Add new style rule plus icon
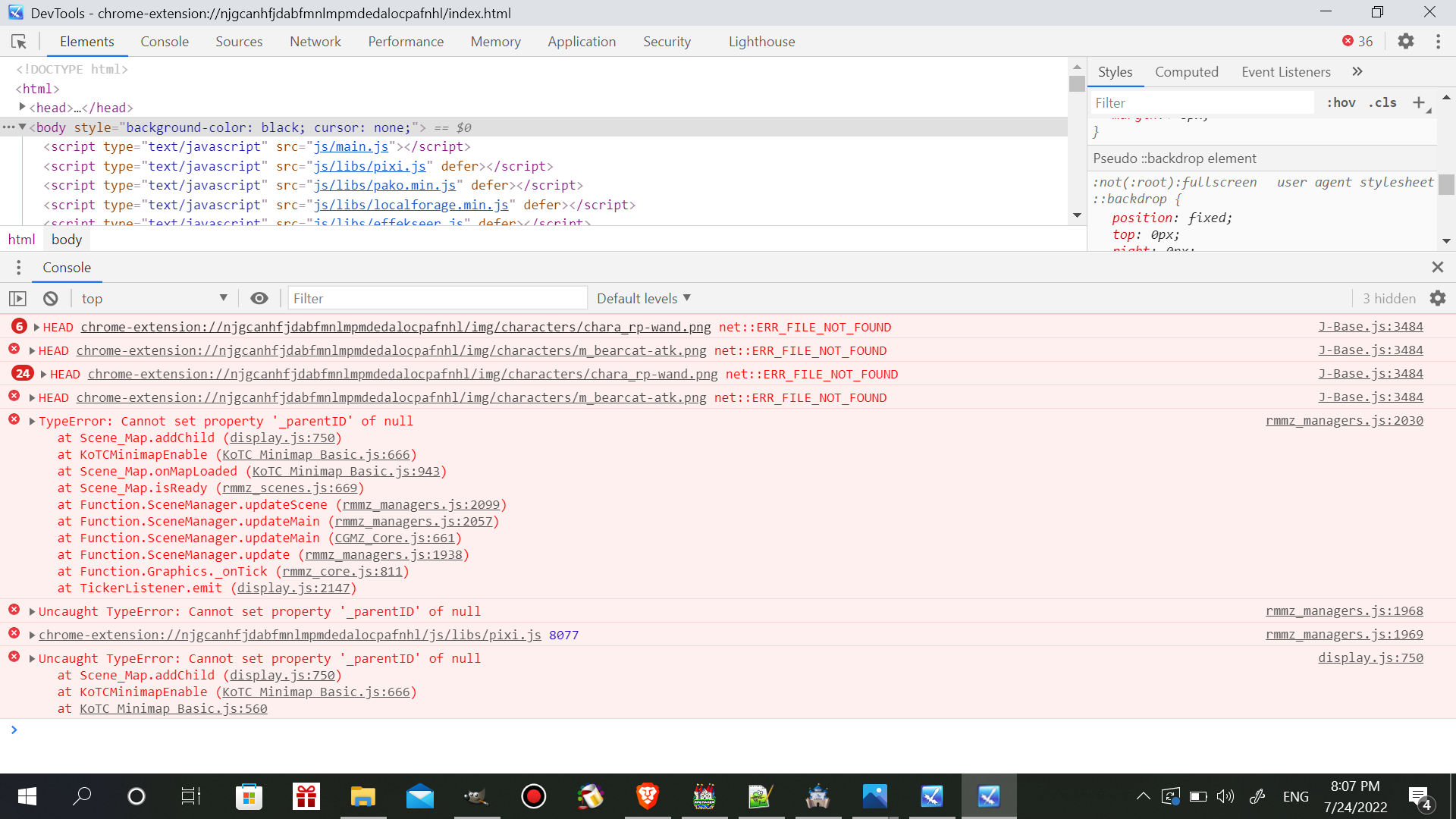This screenshot has width=1456, height=819. (x=1419, y=102)
